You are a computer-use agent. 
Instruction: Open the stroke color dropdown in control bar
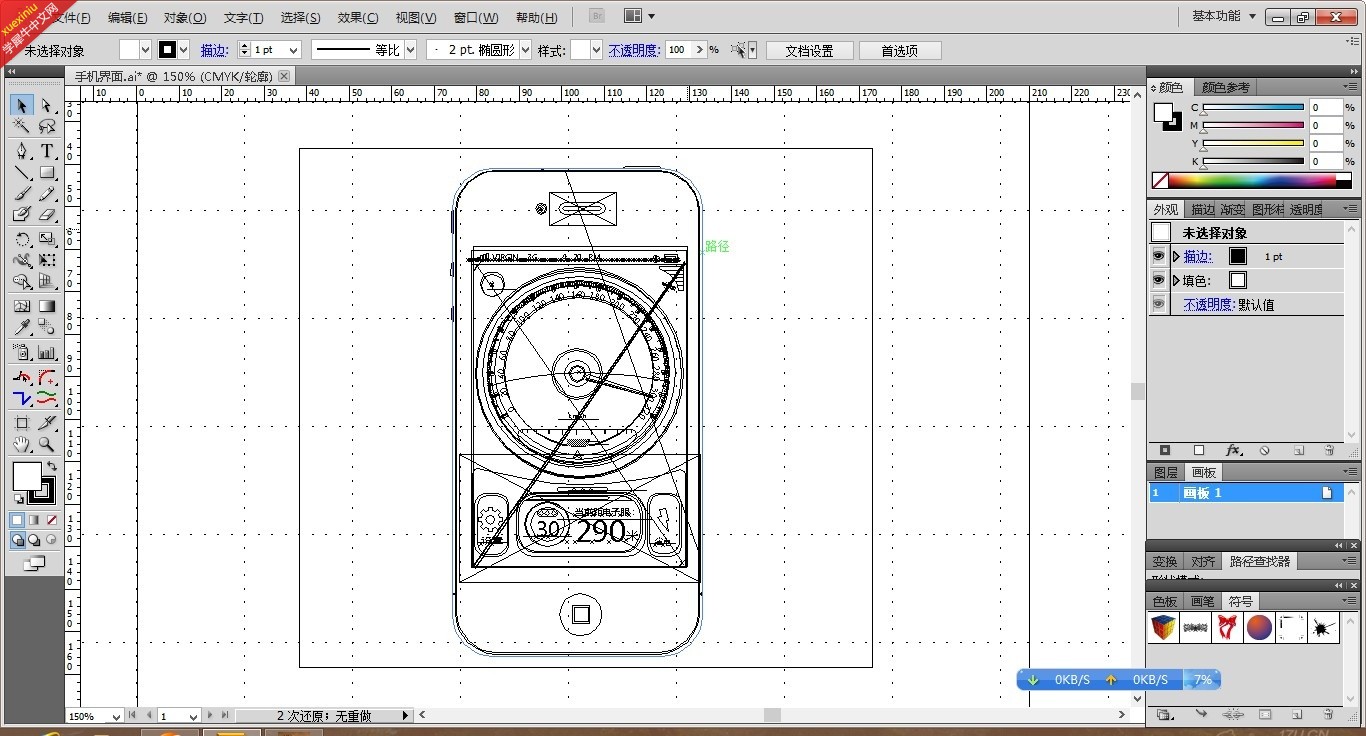click(x=183, y=50)
